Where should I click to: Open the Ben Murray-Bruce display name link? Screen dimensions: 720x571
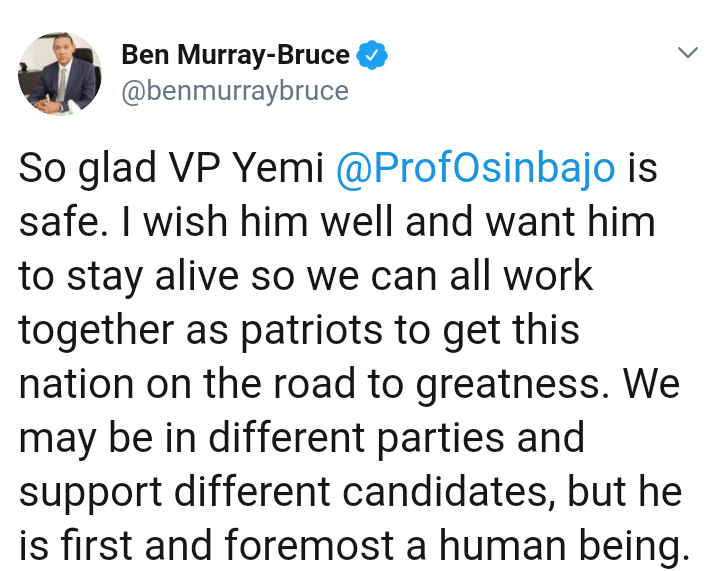tap(236, 55)
